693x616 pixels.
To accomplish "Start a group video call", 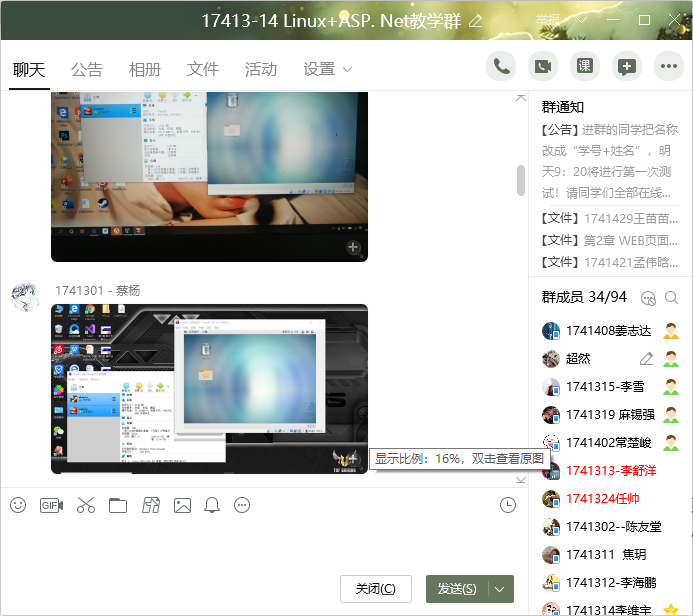I will click(543, 66).
